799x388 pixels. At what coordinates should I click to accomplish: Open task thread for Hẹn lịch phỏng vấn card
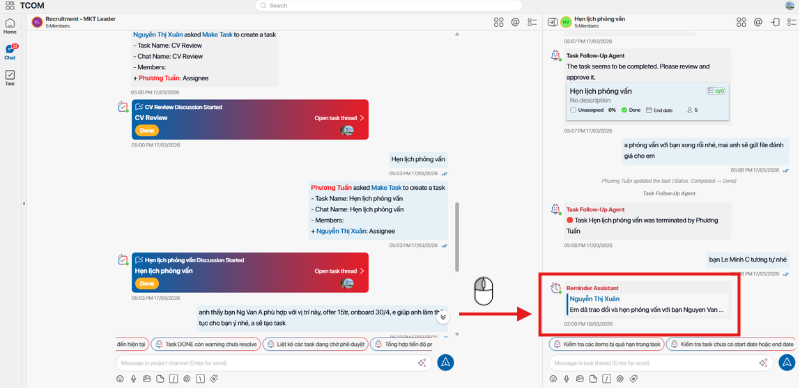pos(339,271)
